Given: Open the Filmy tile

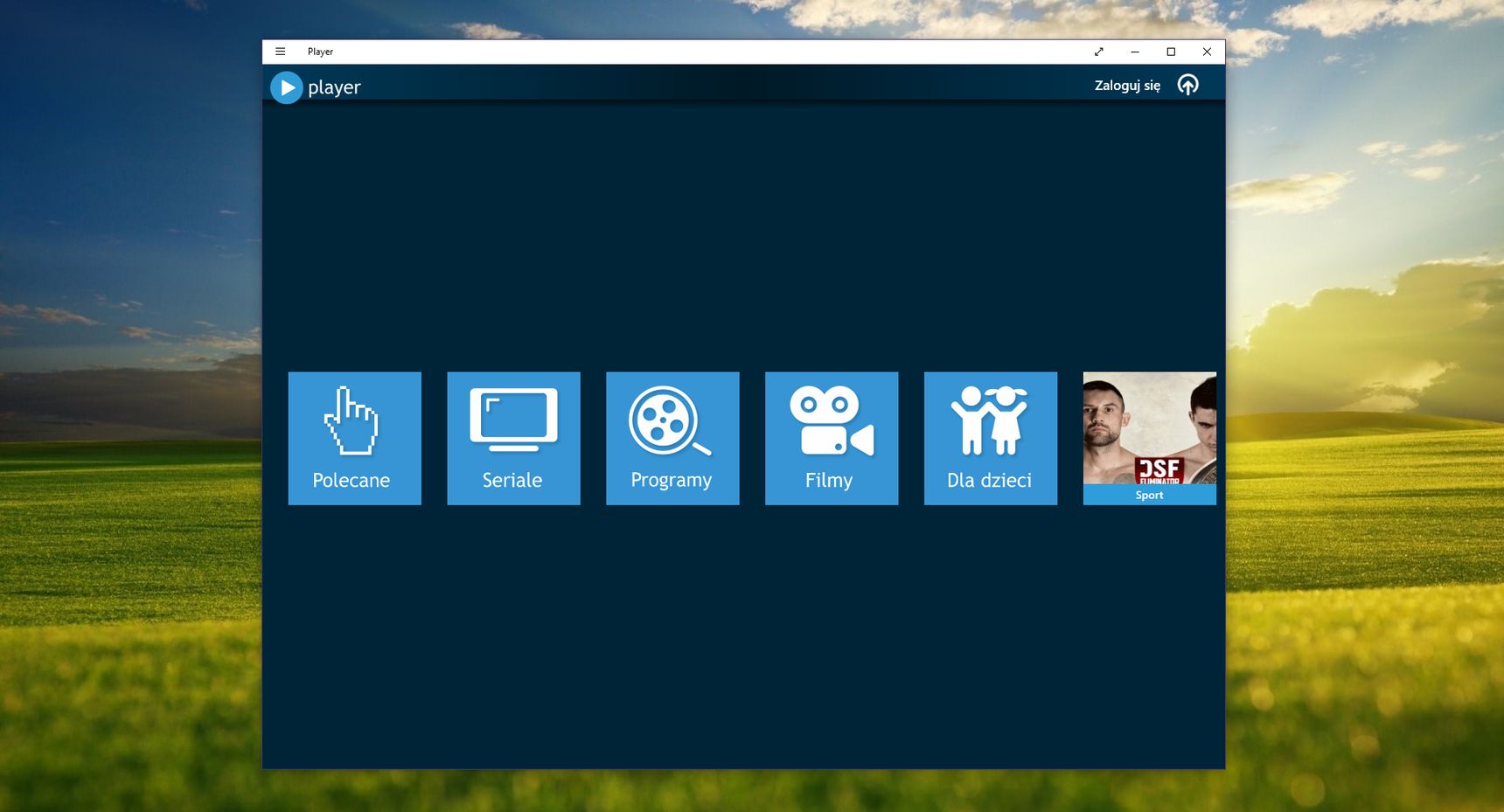Looking at the screenshot, I should (x=832, y=438).
